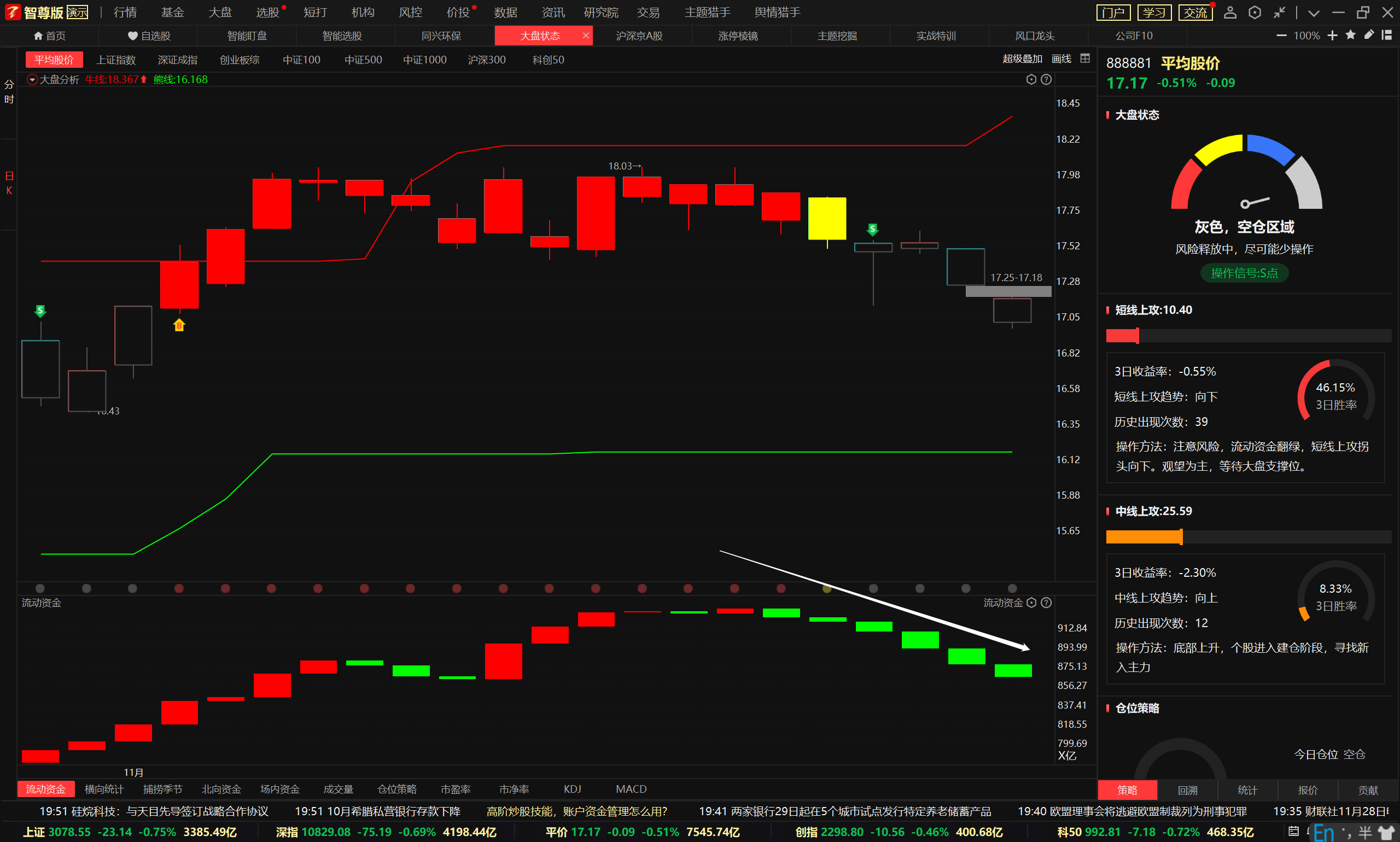Screen dimensions: 1400x842
Task: Select 平均股价 index
Action: pos(54,60)
